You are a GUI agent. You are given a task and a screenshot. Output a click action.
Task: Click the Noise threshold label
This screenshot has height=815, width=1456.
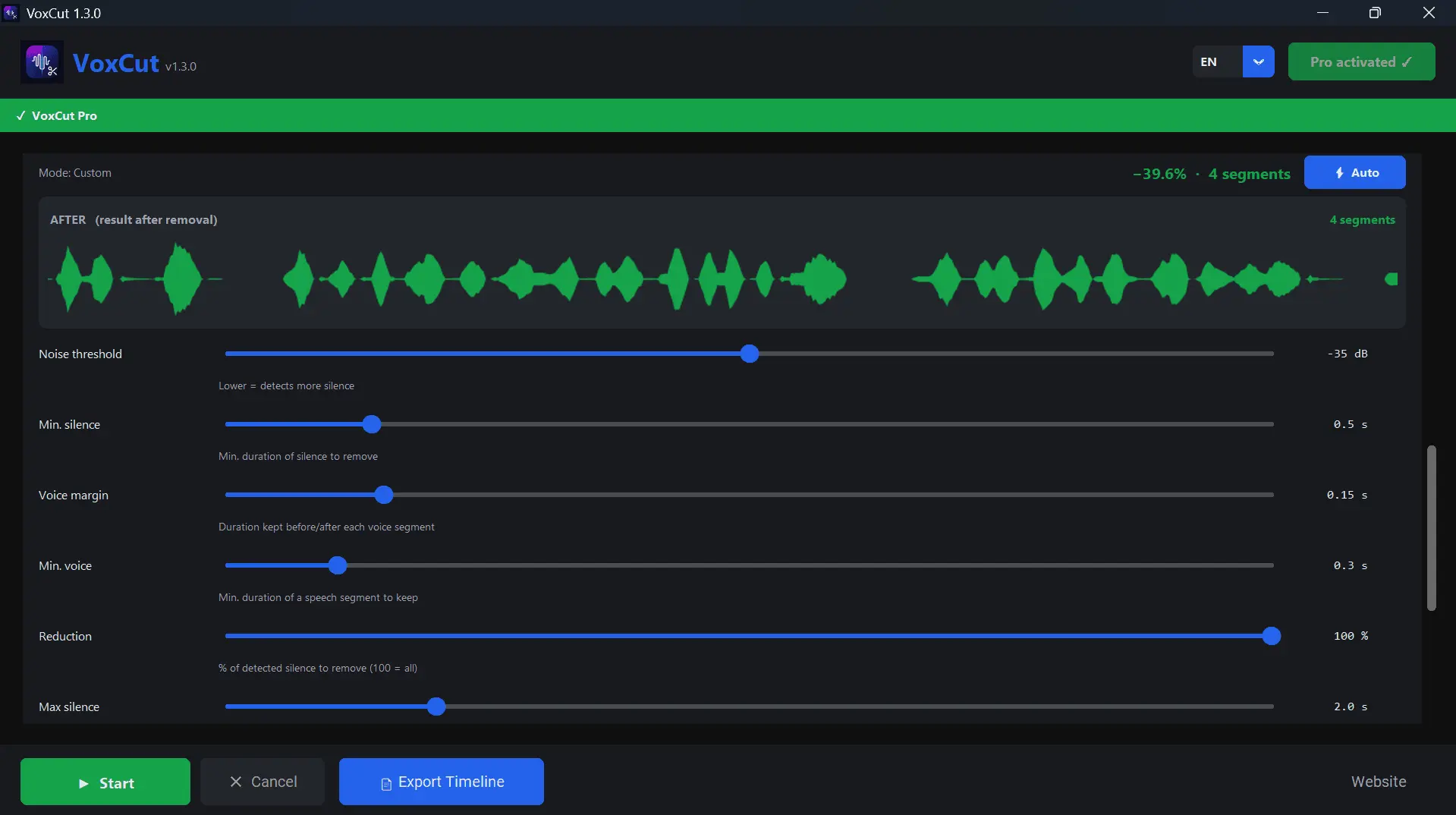pos(80,354)
